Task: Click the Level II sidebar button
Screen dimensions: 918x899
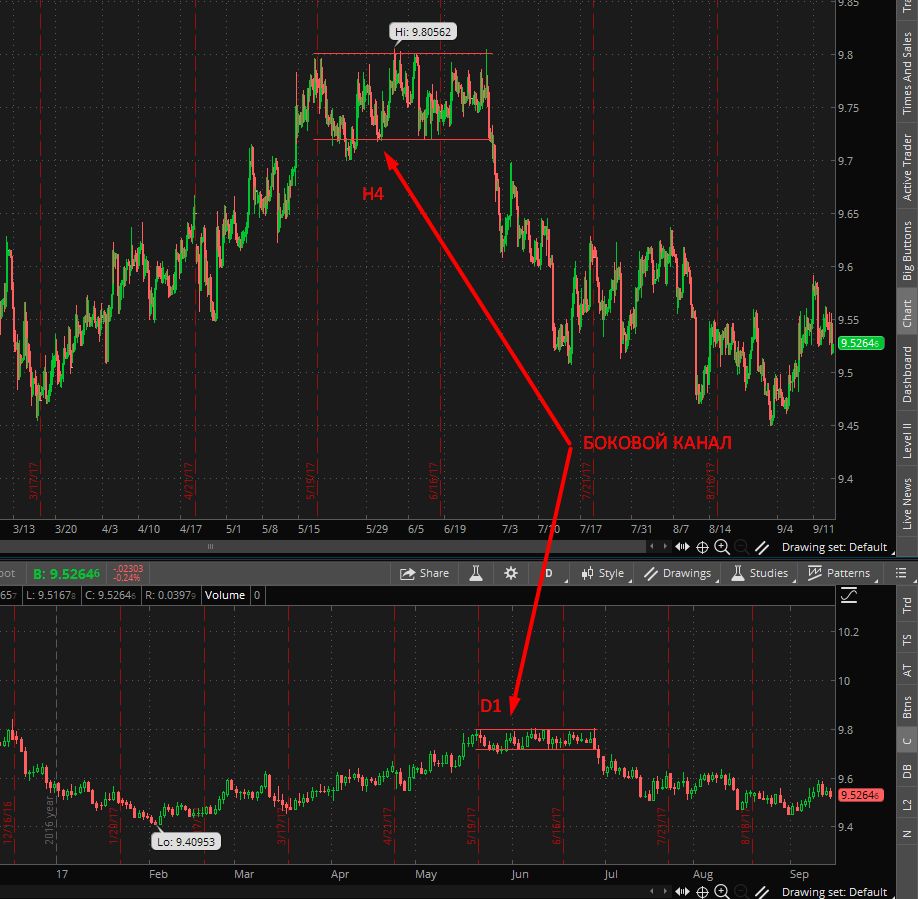Action: [x=907, y=439]
